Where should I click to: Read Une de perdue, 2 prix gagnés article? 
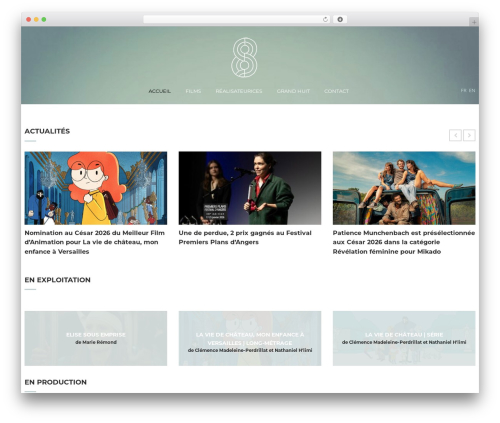(245, 237)
